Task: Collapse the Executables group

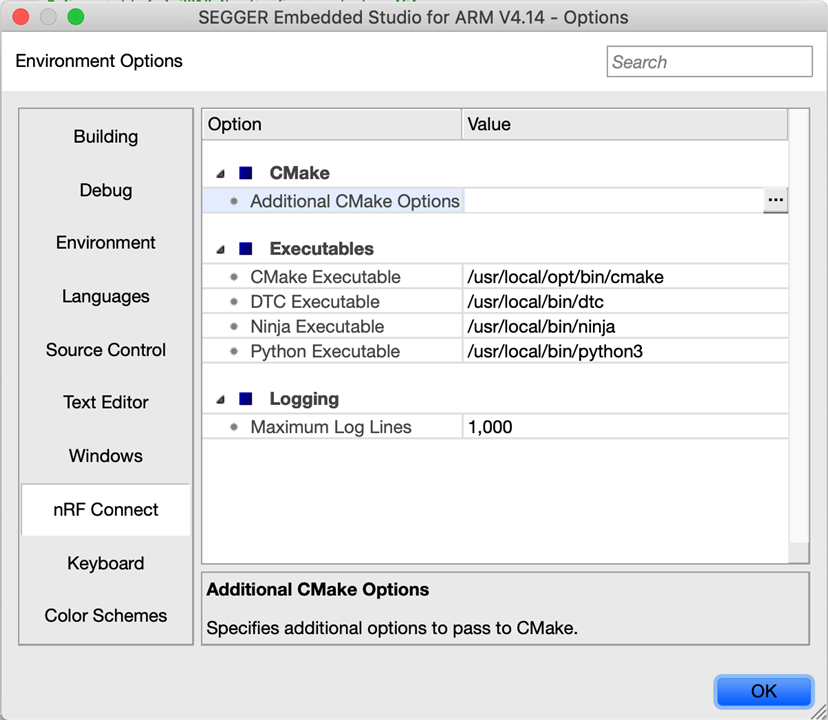Action: (221, 249)
